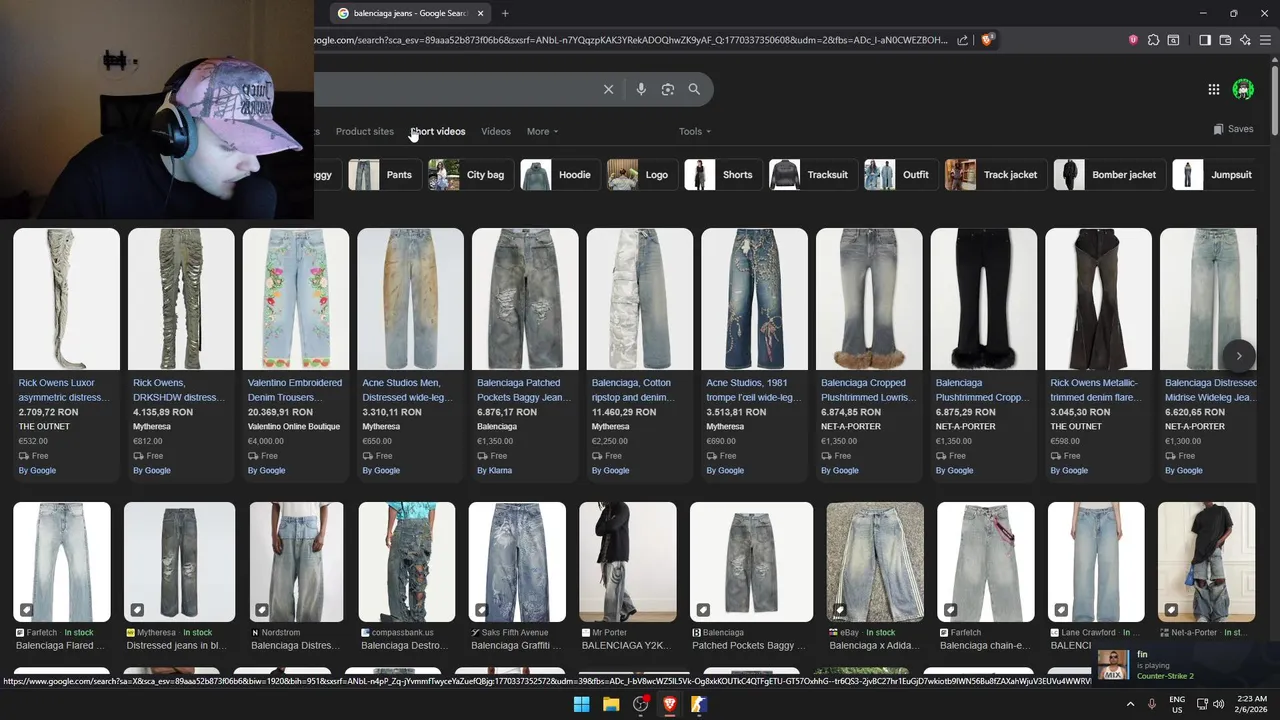Open the Google account avatar

tap(1243, 90)
